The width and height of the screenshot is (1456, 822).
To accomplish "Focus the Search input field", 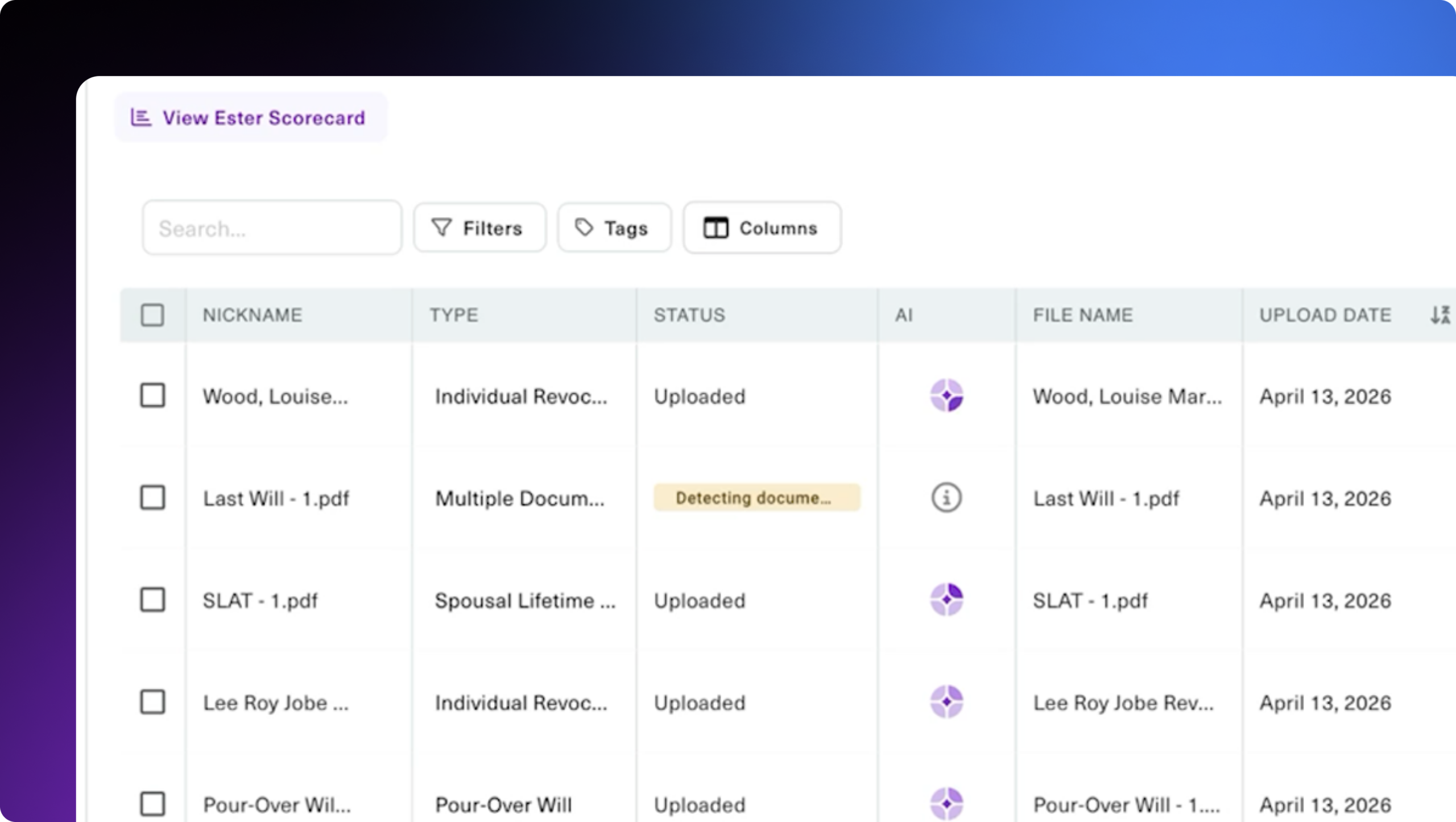I will point(272,228).
